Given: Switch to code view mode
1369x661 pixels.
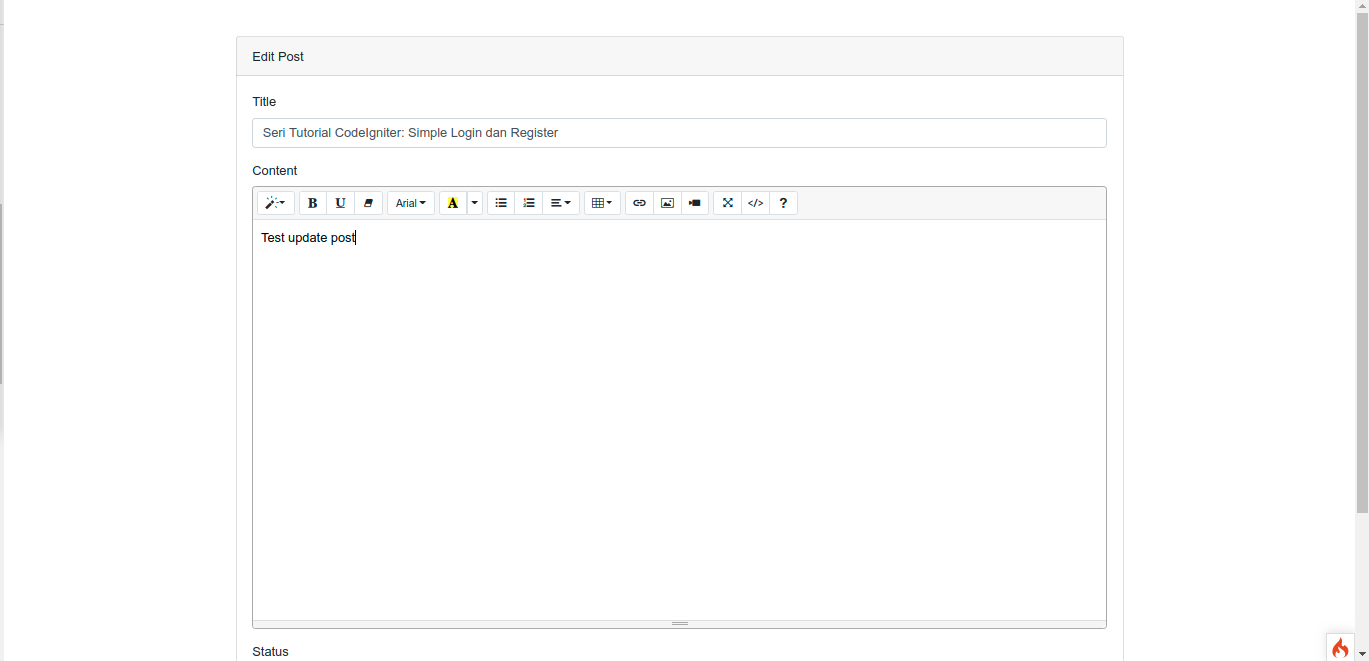Looking at the screenshot, I should 755,203.
